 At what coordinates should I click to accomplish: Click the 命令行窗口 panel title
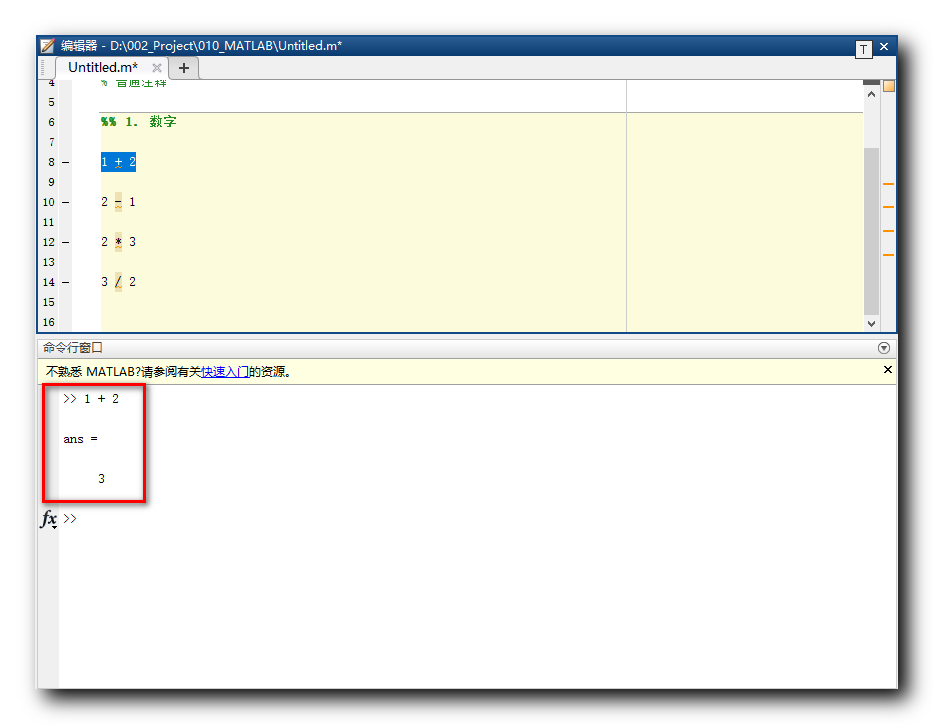(73, 347)
